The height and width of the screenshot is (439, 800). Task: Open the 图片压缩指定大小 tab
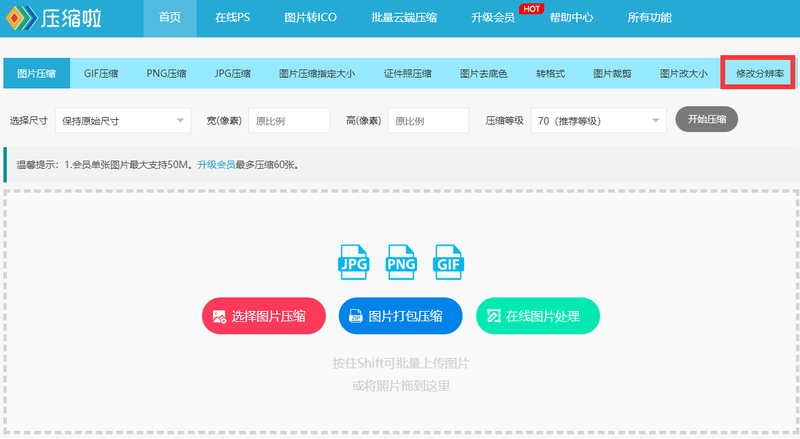click(317, 74)
